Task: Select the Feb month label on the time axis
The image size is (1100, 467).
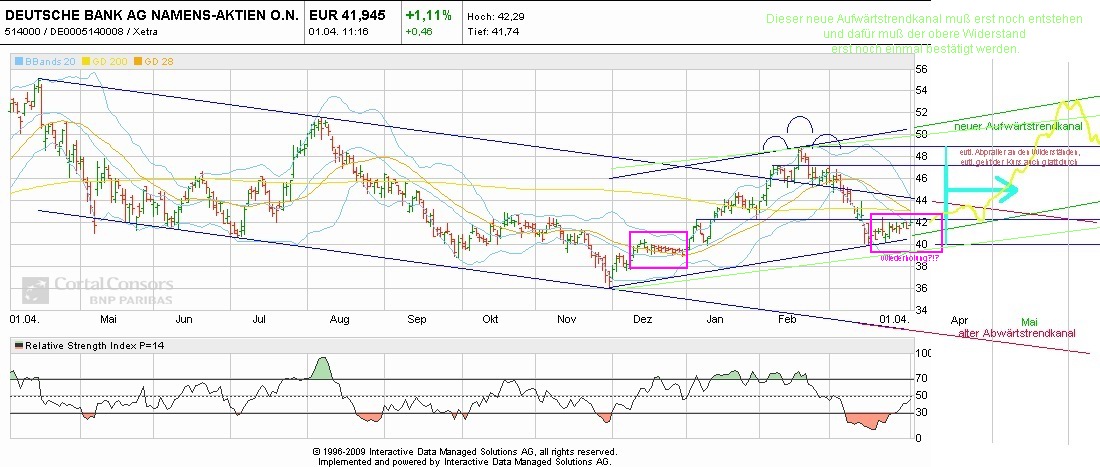Action: click(x=787, y=319)
